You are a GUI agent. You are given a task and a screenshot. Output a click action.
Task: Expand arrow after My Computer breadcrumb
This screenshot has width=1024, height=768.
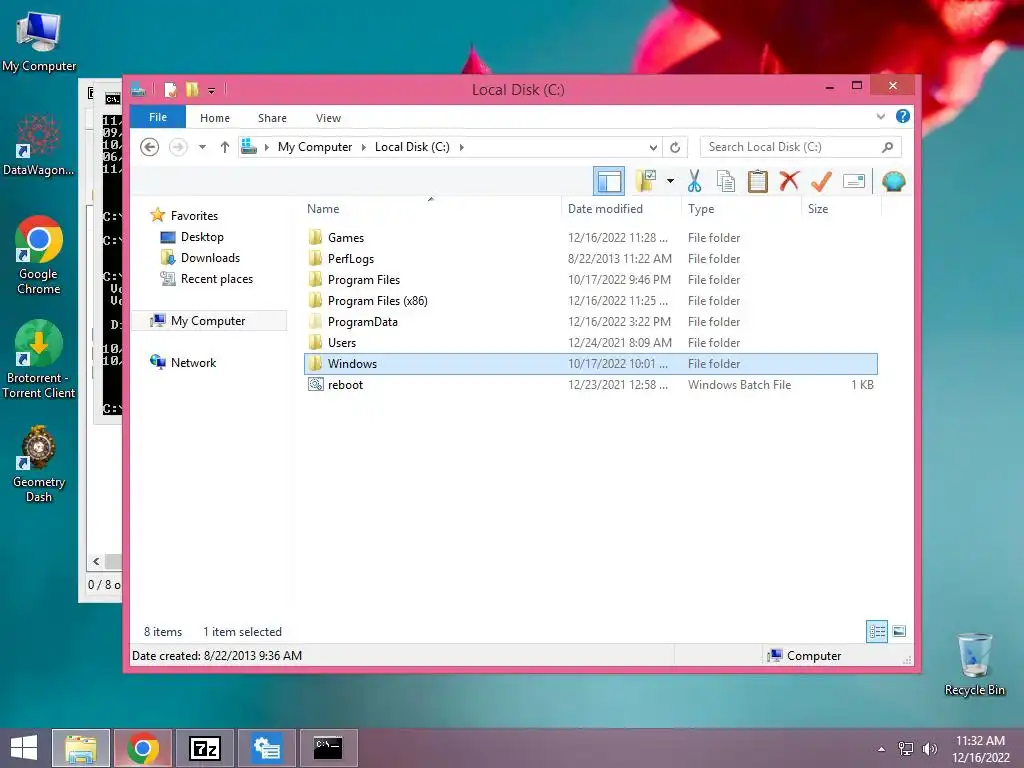click(364, 147)
